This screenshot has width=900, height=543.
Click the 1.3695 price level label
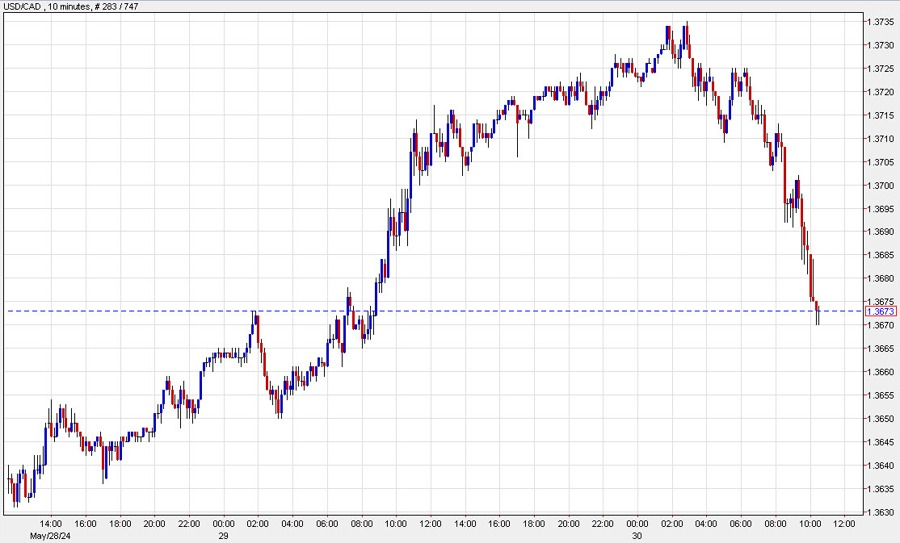pos(880,209)
